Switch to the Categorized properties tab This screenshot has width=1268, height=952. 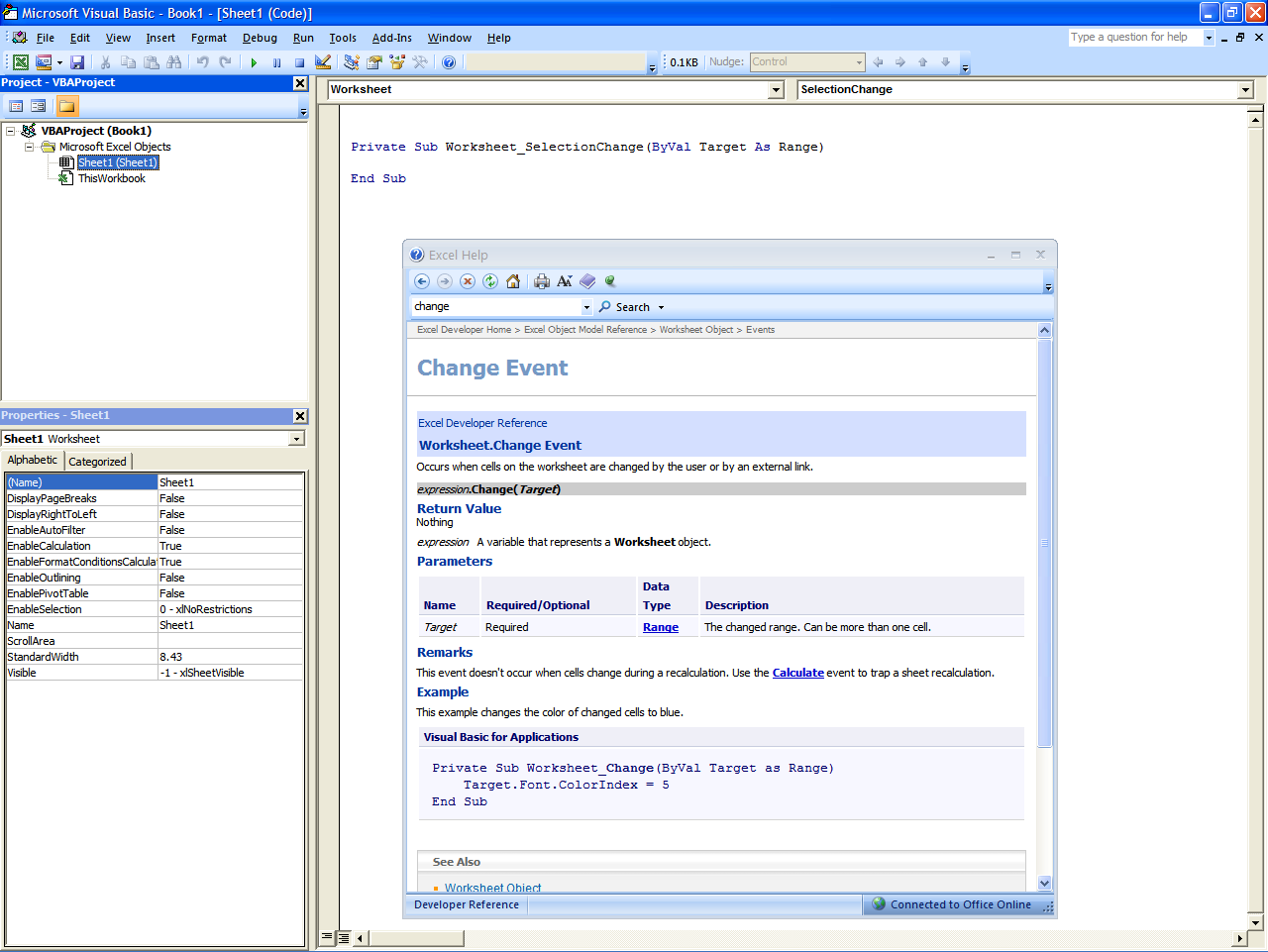click(x=97, y=461)
